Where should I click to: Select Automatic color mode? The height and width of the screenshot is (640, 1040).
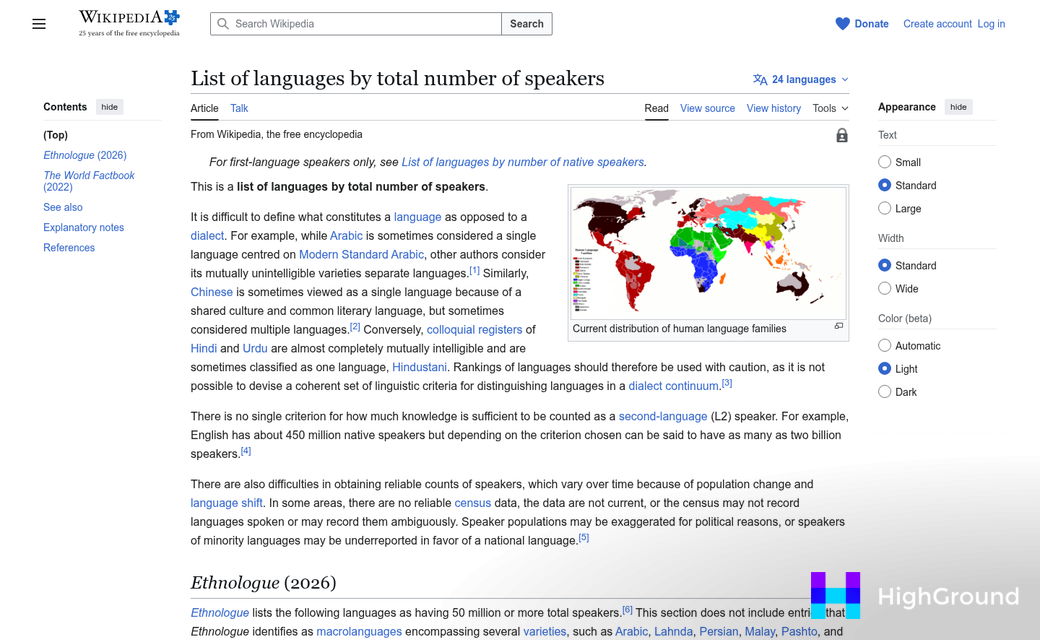point(884,346)
